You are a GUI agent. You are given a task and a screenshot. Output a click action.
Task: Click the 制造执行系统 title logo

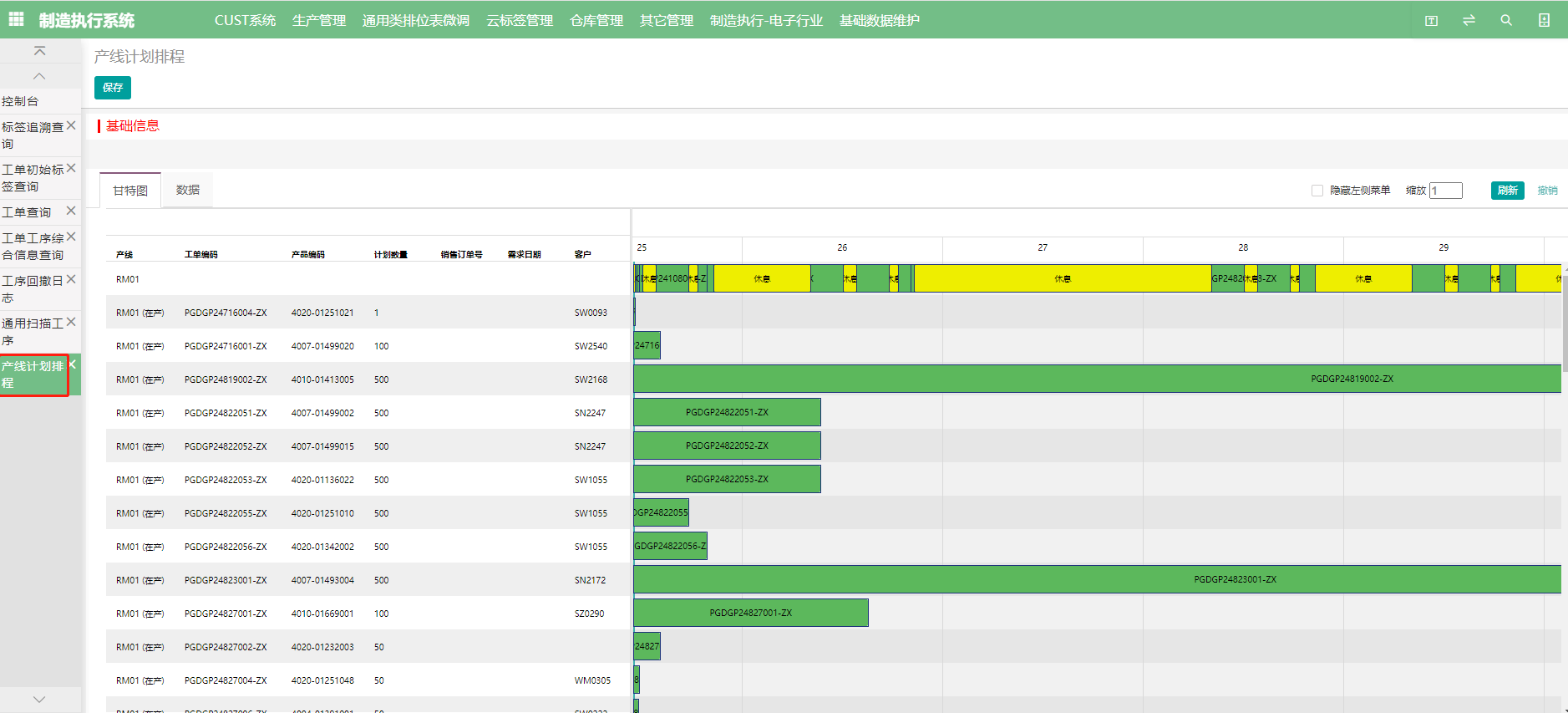click(87, 20)
